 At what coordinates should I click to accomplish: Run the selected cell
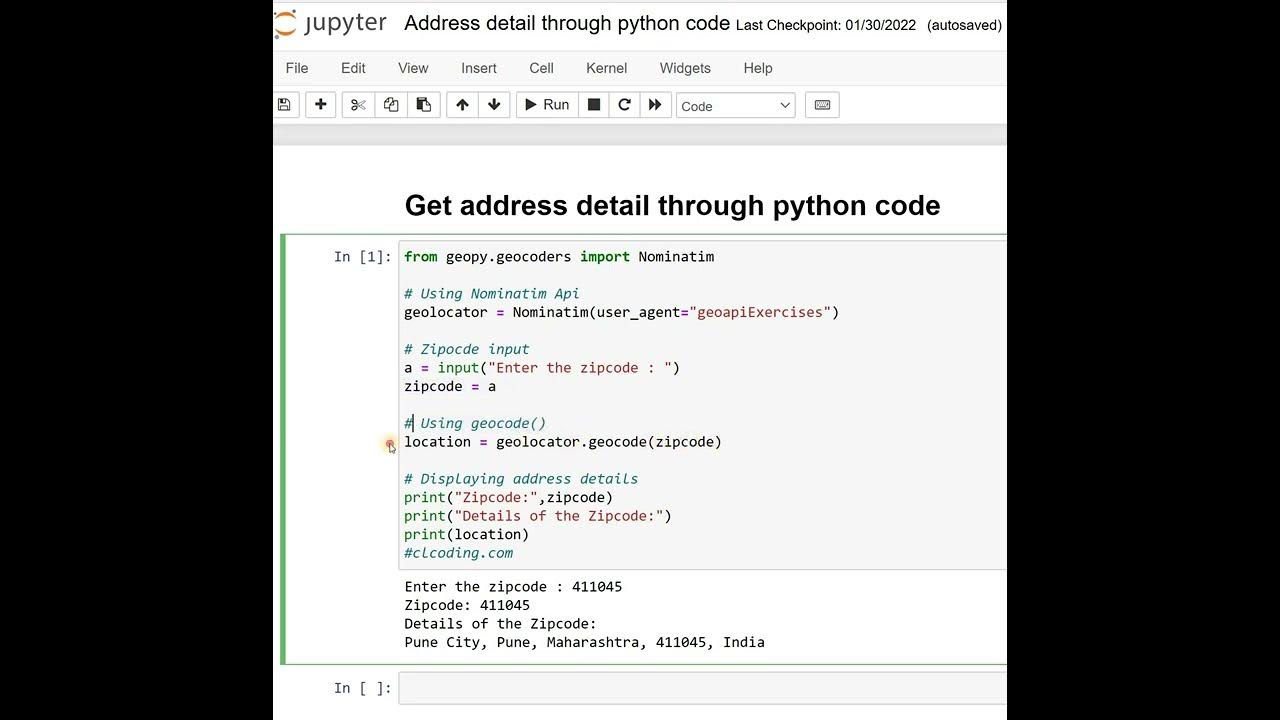coord(547,105)
